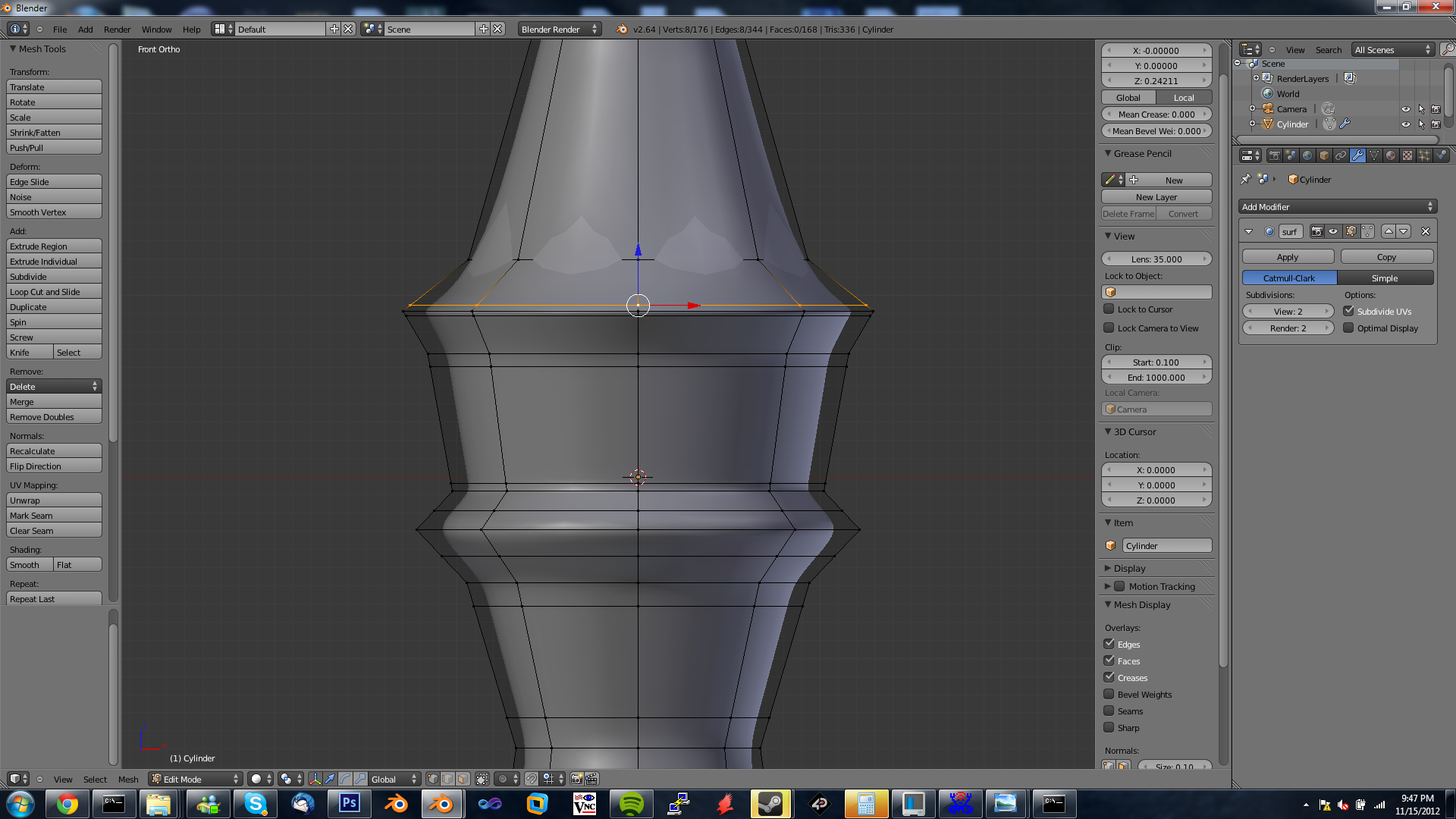Toggle the 3D manipulator widget icon
Image resolution: width=1456 pixels, height=819 pixels.
click(315, 779)
